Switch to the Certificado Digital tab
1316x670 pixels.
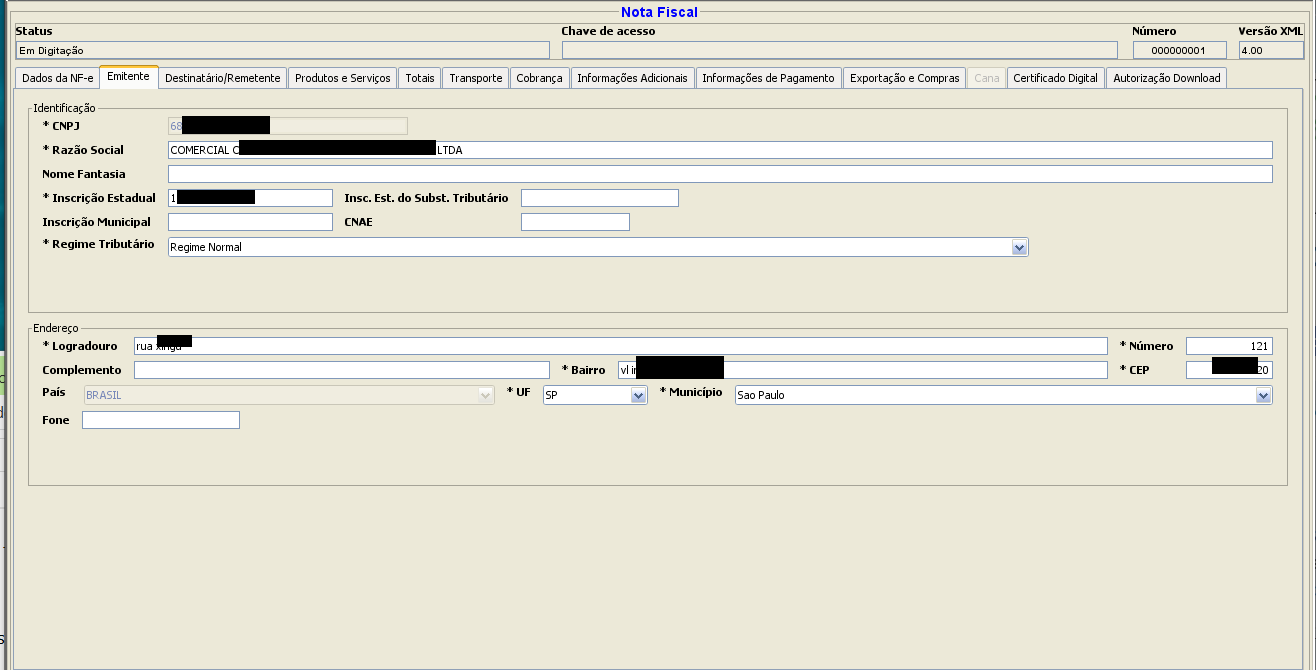point(1055,78)
